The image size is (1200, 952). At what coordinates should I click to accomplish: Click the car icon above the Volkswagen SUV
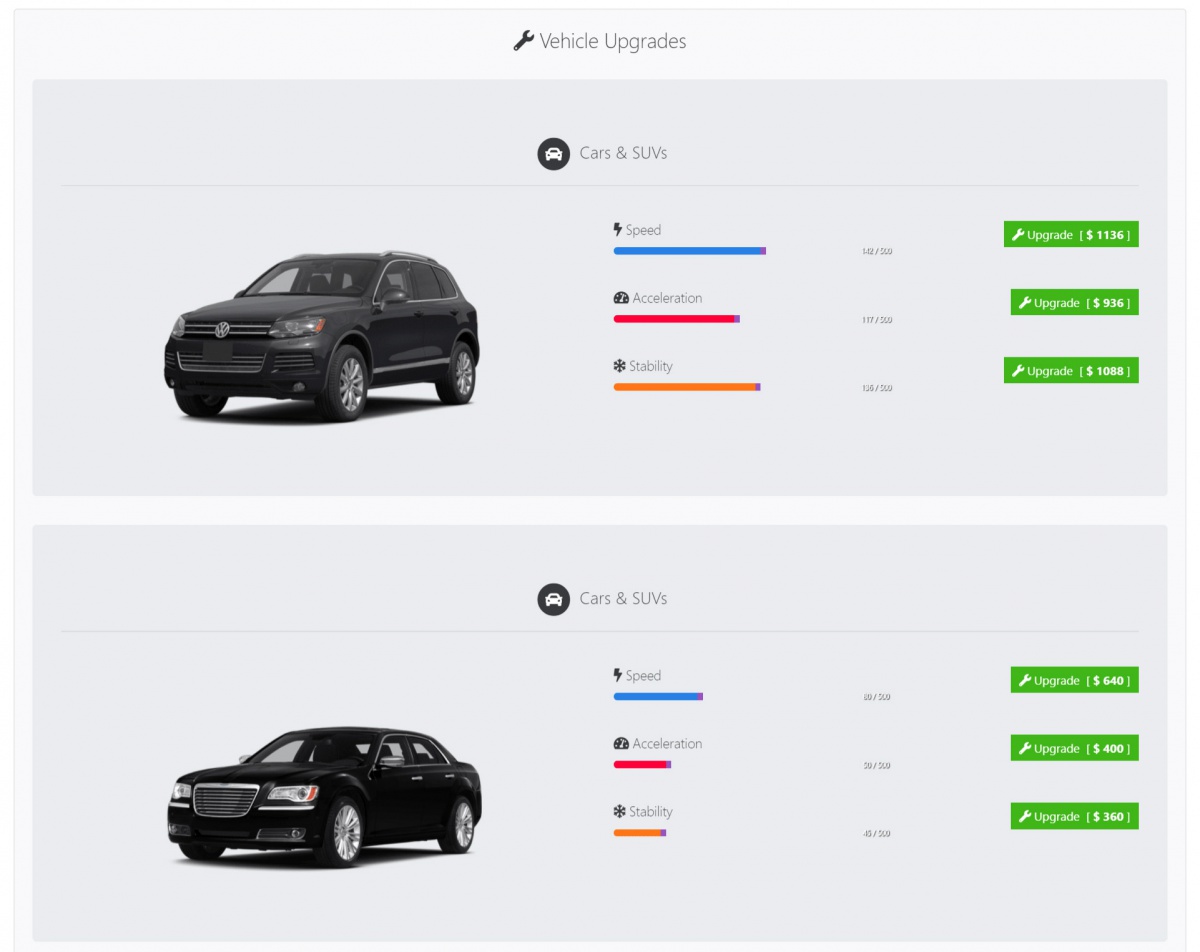[553, 154]
